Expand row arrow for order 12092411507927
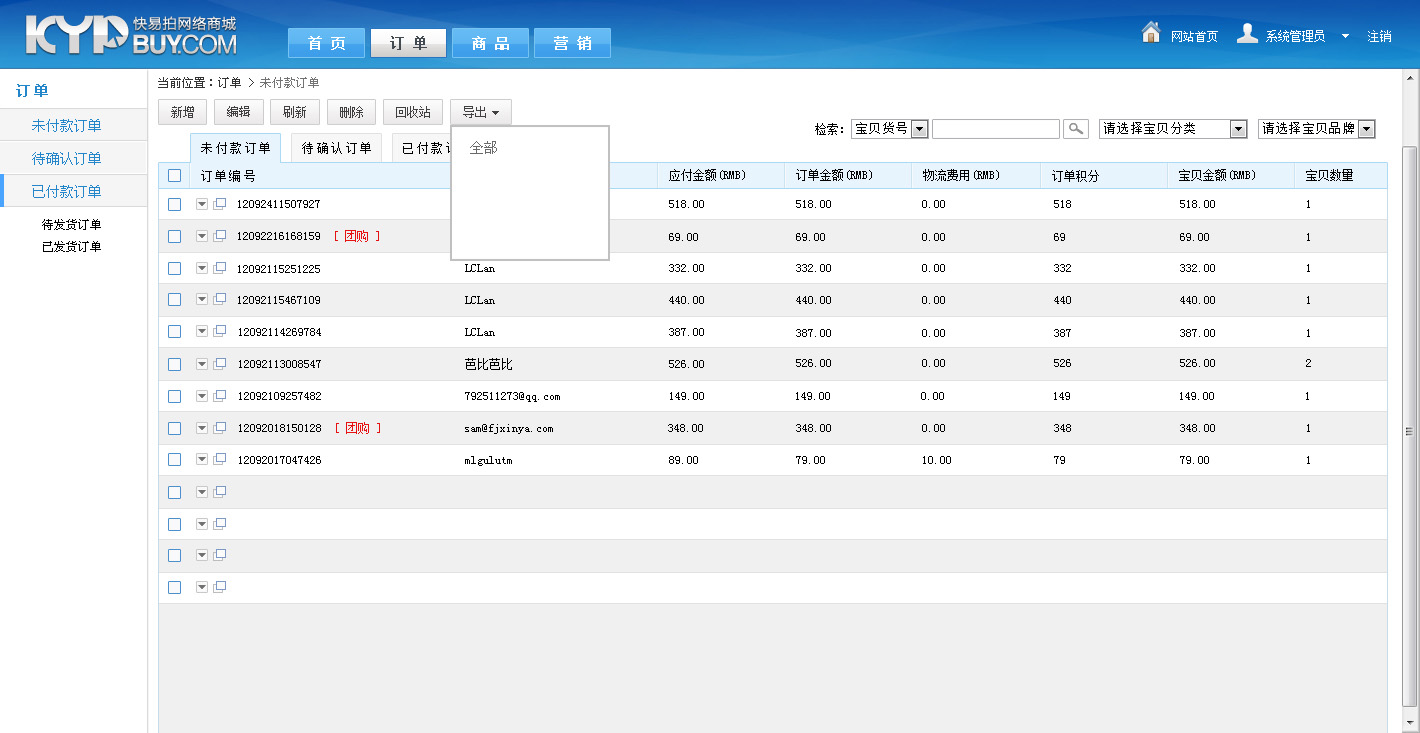This screenshot has height=733, width=1420. click(202, 204)
